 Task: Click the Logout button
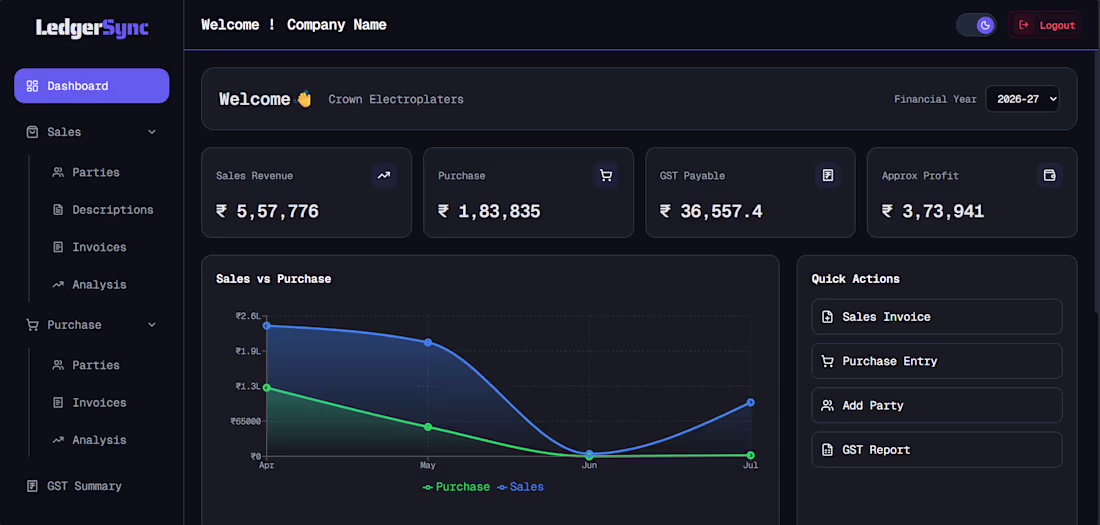point(1045,25)
